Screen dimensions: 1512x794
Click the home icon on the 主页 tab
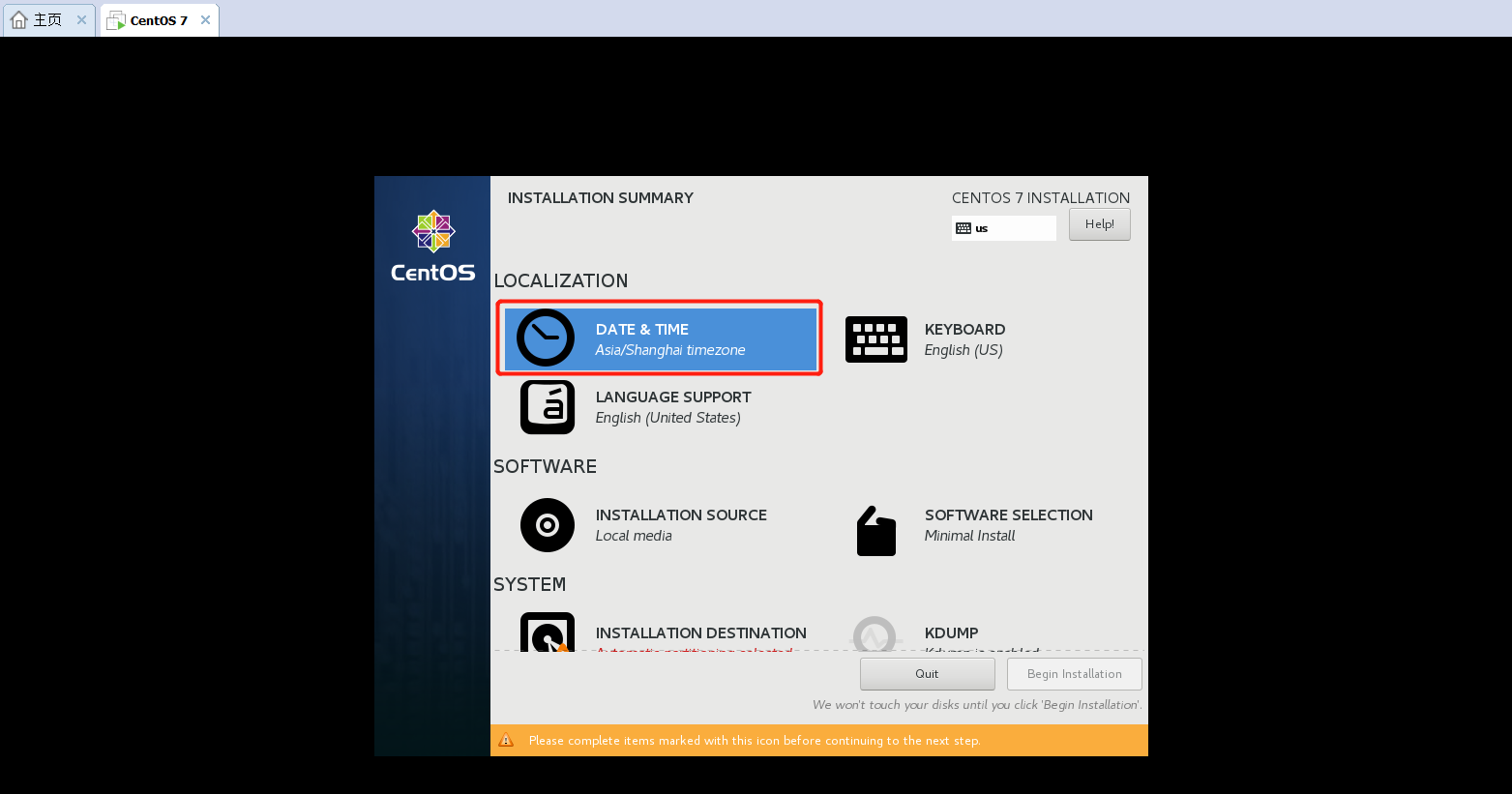[x=18, y=19]
